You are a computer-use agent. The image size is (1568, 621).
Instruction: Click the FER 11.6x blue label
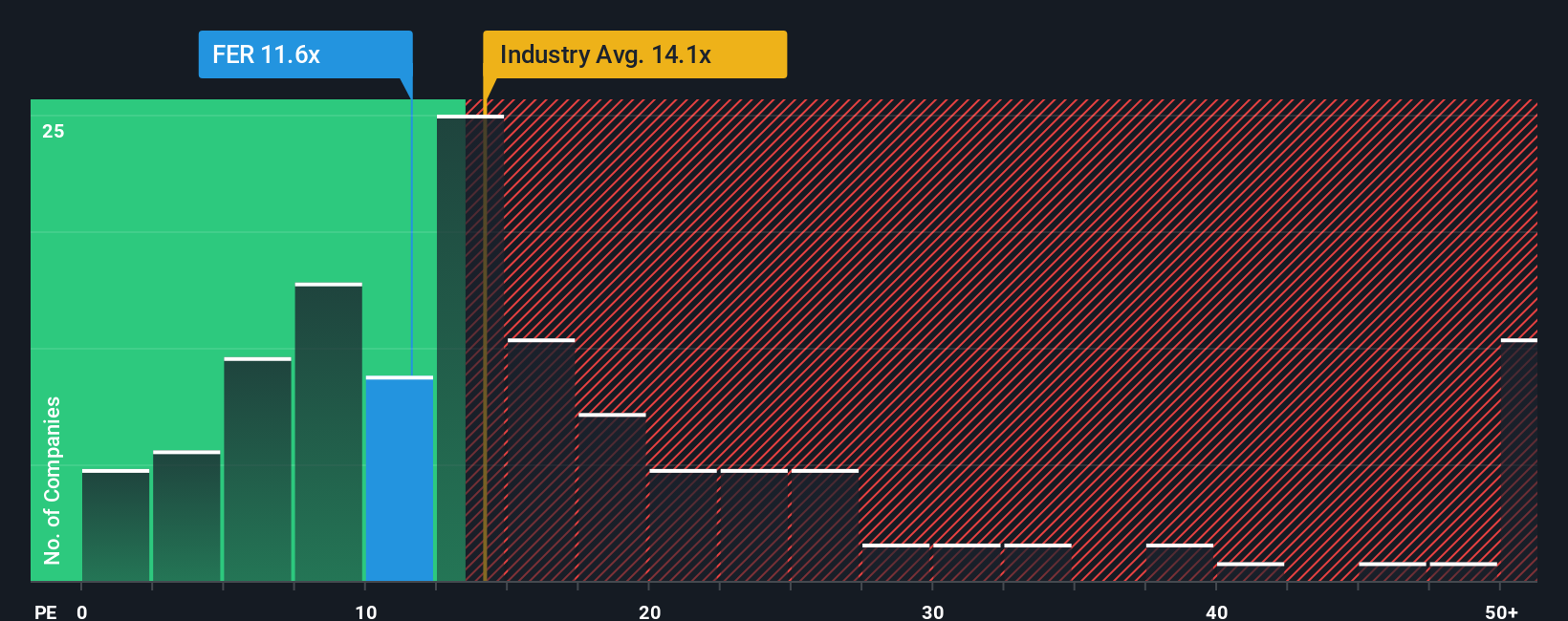pyautogui.click(x=305, y=54)
